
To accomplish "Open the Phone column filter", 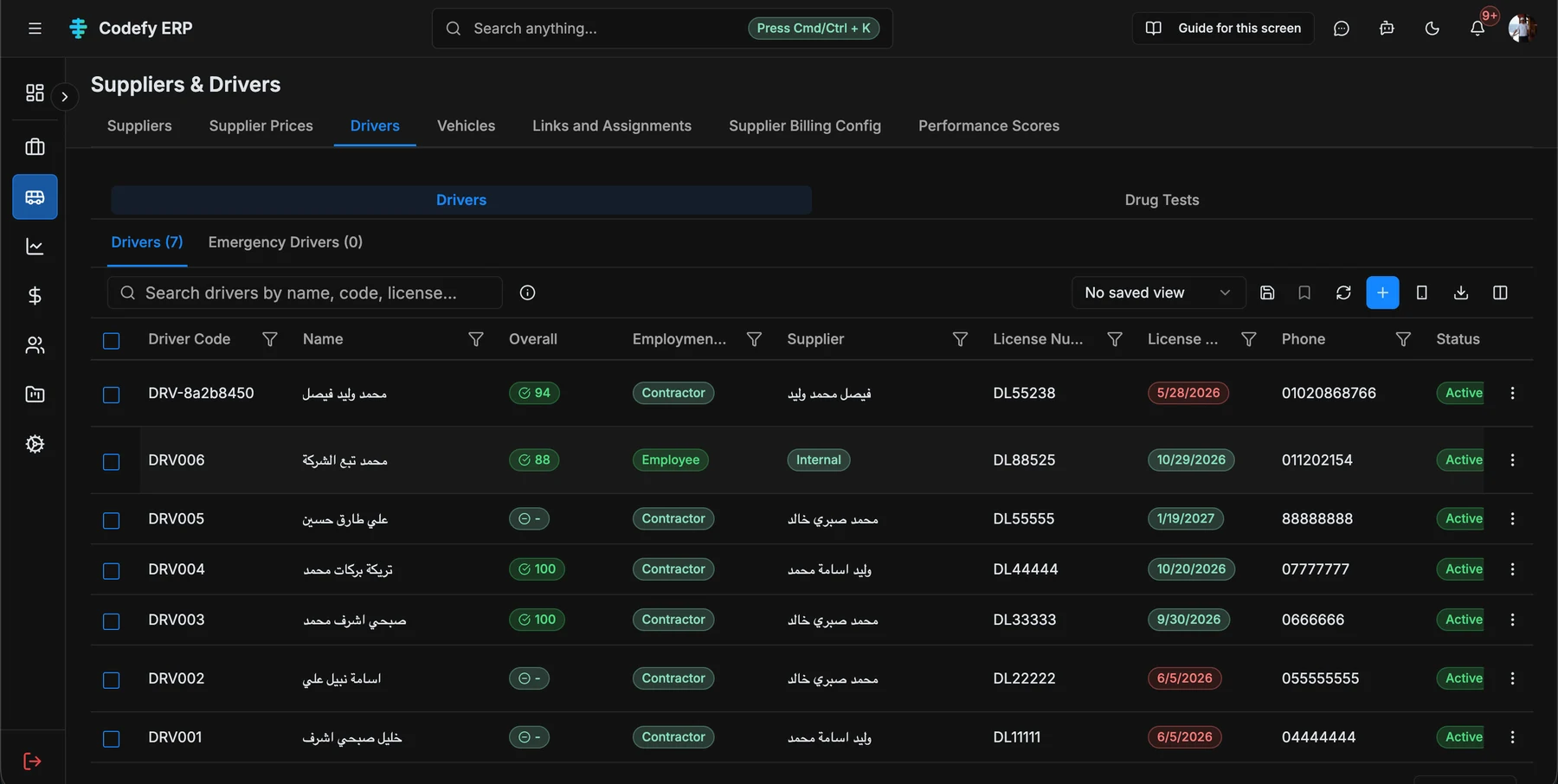I will coord(1403,339).
